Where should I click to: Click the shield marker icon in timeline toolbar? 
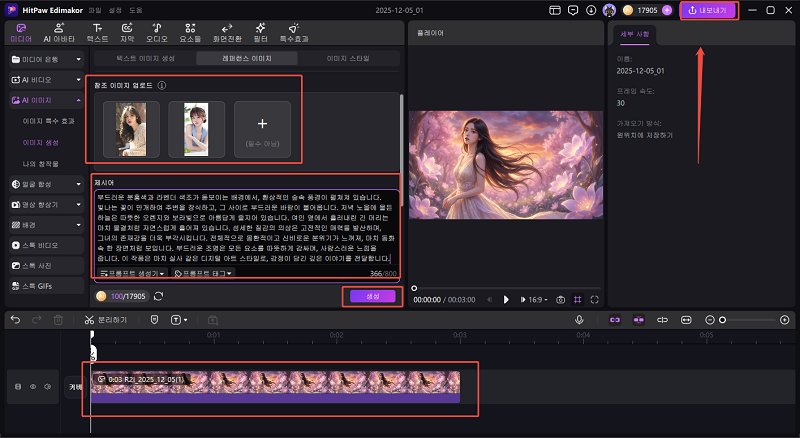(155, 320)
